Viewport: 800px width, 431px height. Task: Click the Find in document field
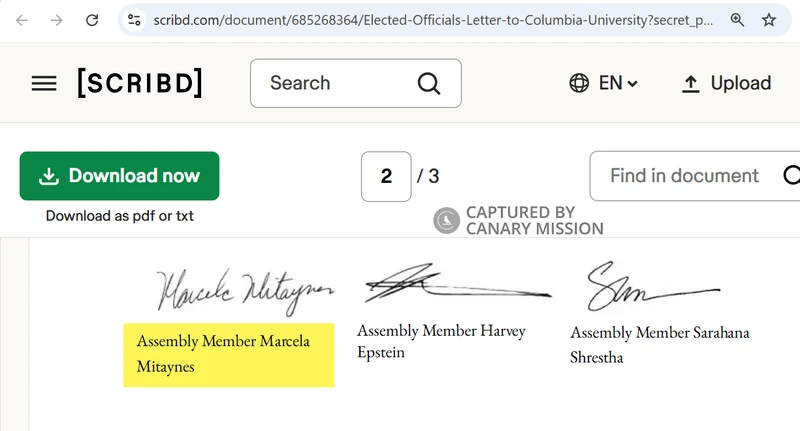coord(684,176)
